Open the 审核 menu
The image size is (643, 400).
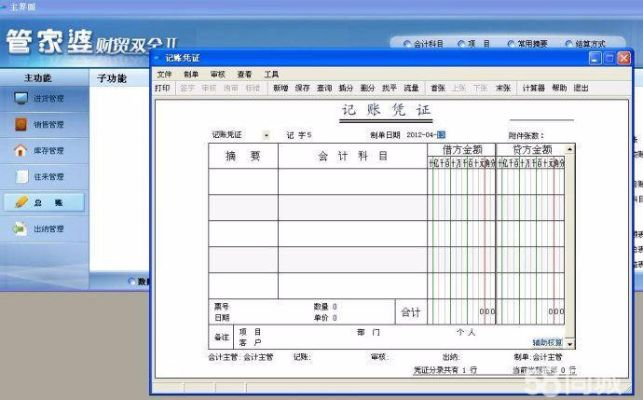[218, 74]
